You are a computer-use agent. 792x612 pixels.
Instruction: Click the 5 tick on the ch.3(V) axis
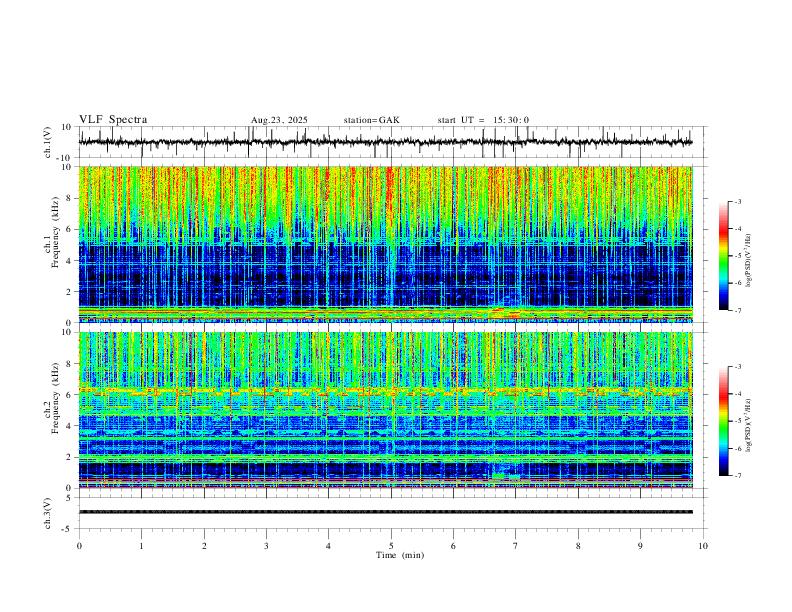tap(69, 498)
